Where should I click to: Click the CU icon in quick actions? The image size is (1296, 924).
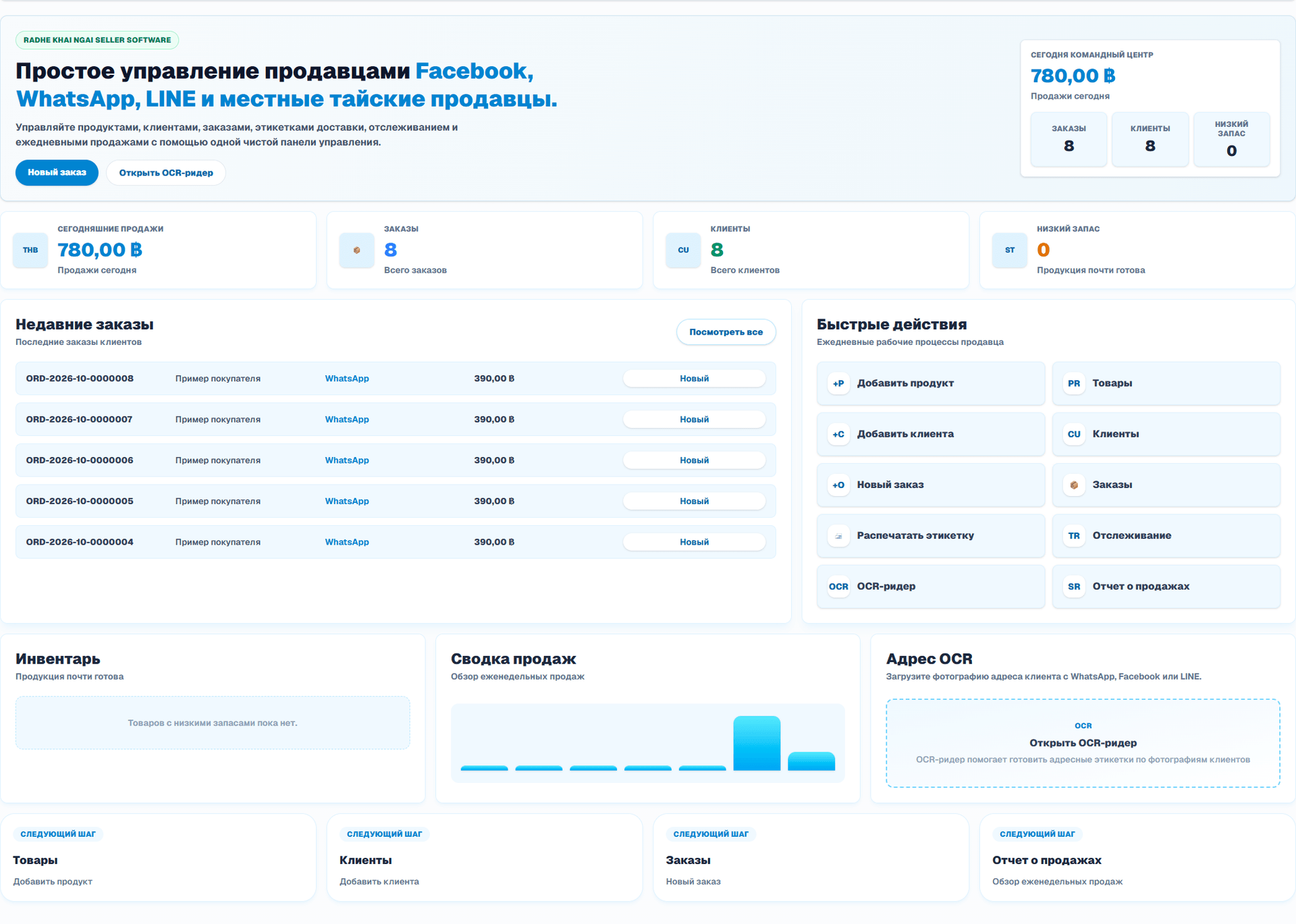[1074, 434]
